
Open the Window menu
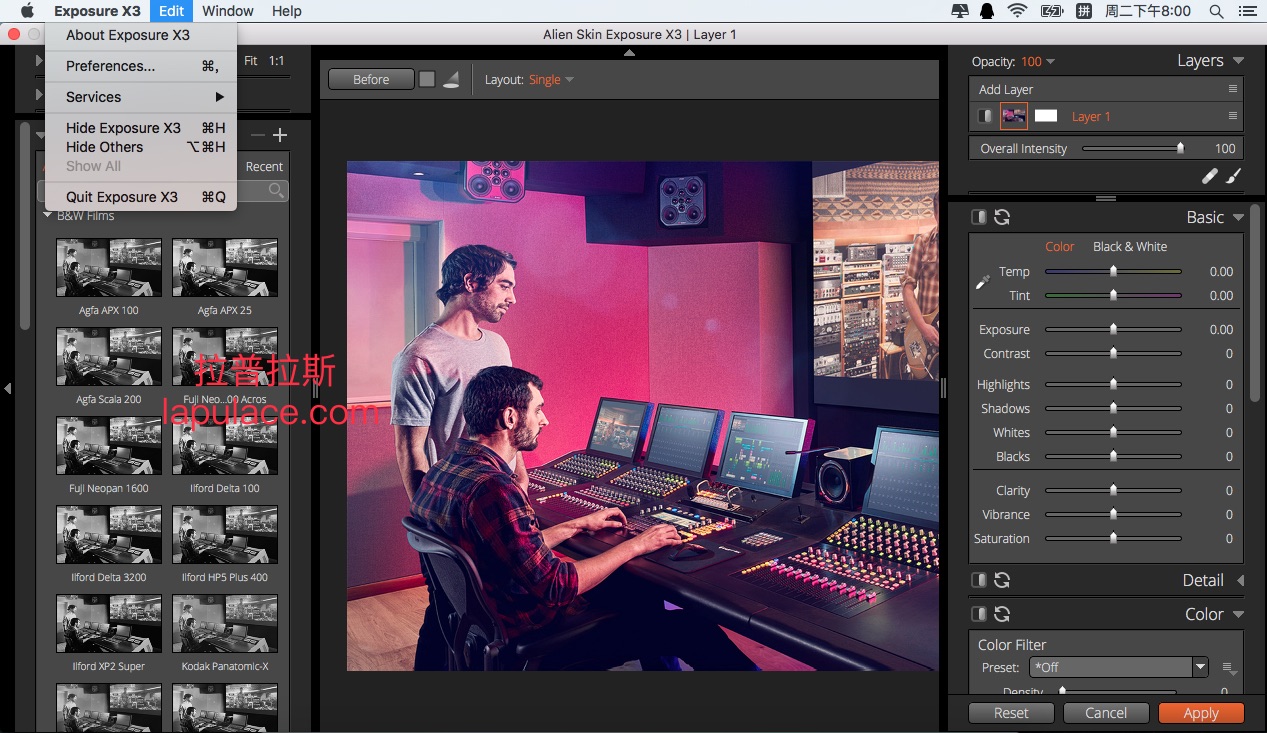[228, 11]
